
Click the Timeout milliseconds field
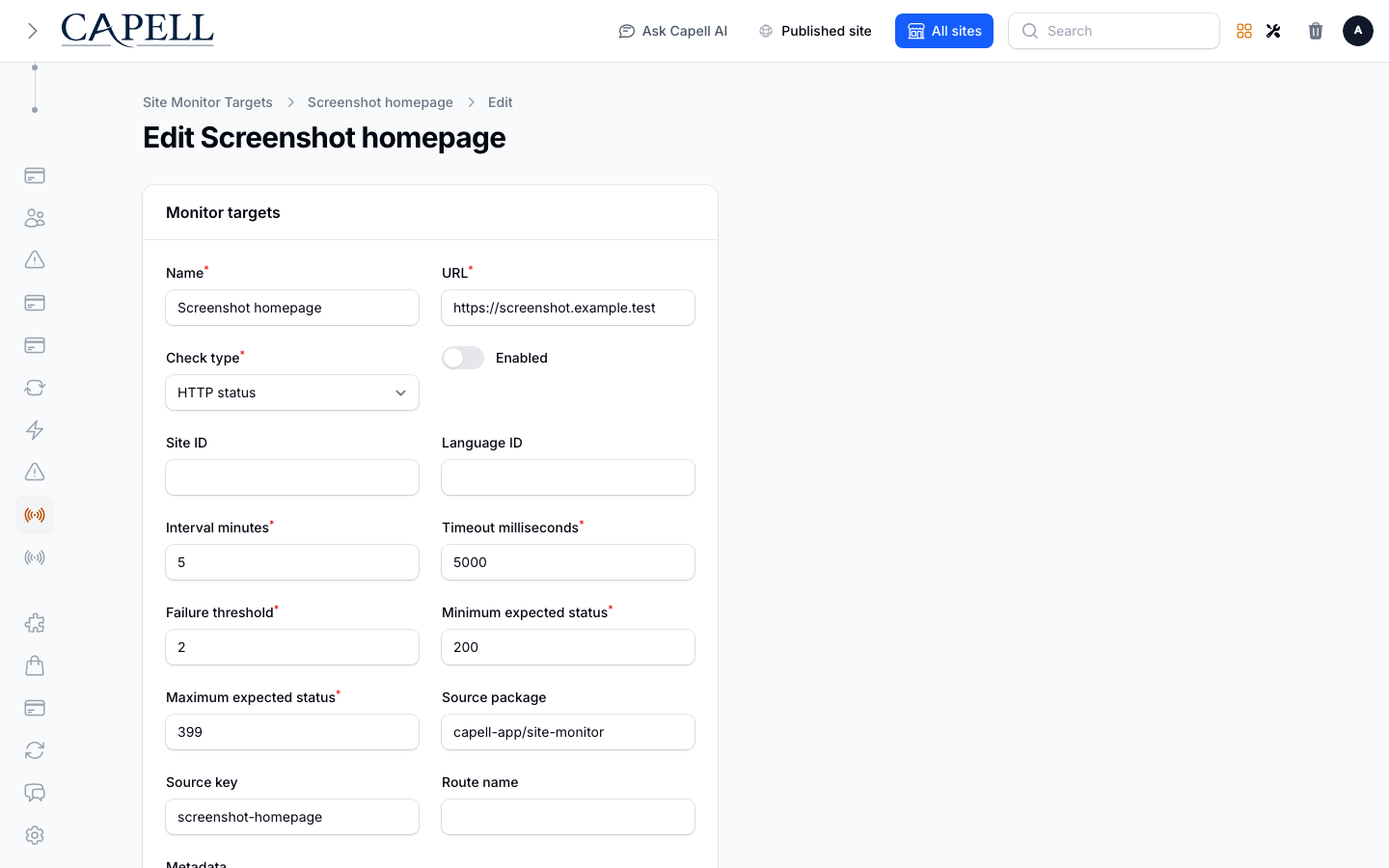pos(568,562)
